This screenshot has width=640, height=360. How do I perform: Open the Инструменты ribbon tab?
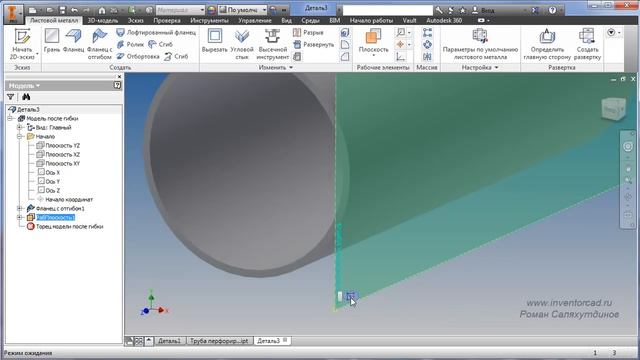[x=209, y=20]
